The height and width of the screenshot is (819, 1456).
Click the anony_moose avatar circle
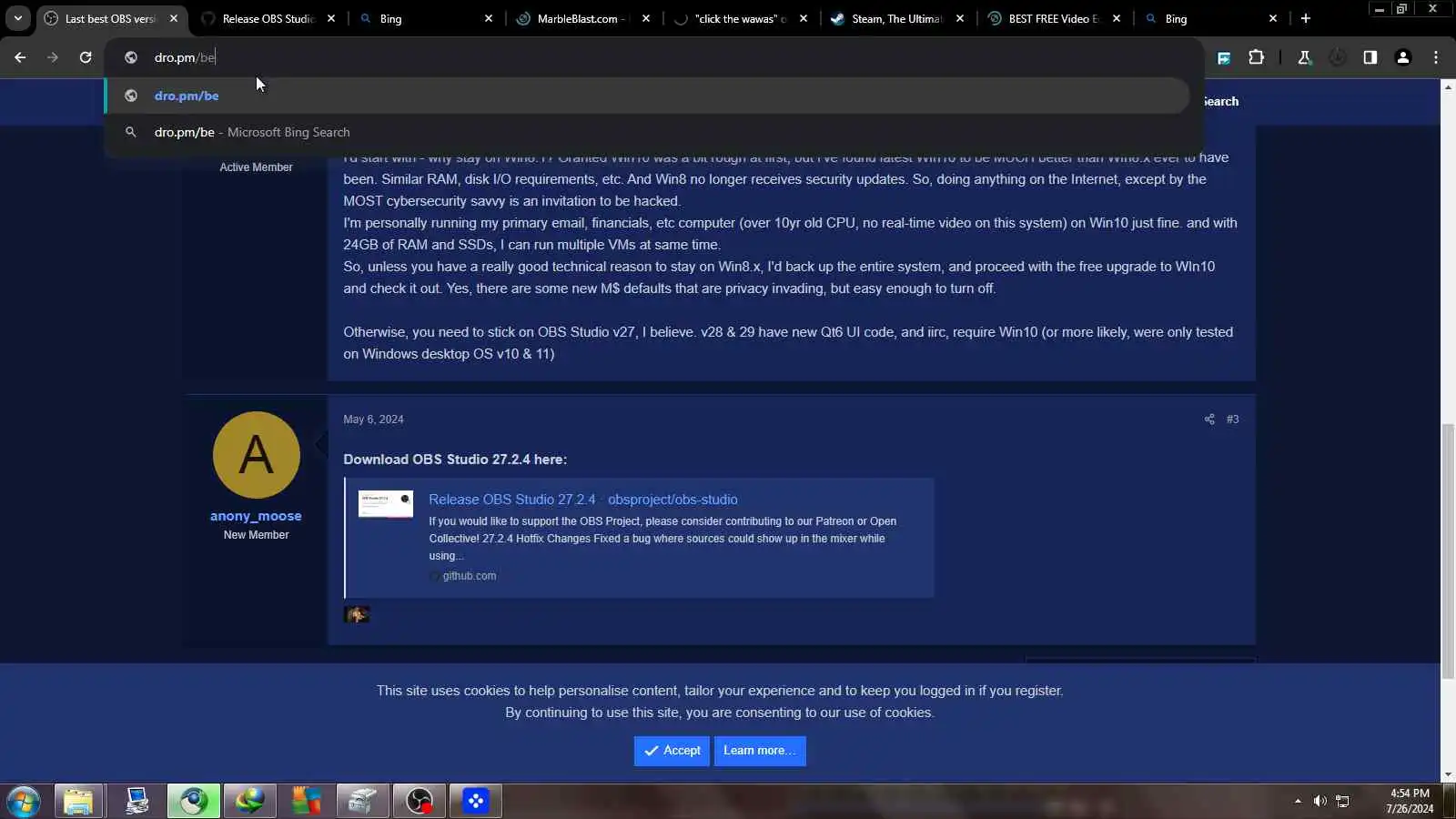tap(256, 455)
